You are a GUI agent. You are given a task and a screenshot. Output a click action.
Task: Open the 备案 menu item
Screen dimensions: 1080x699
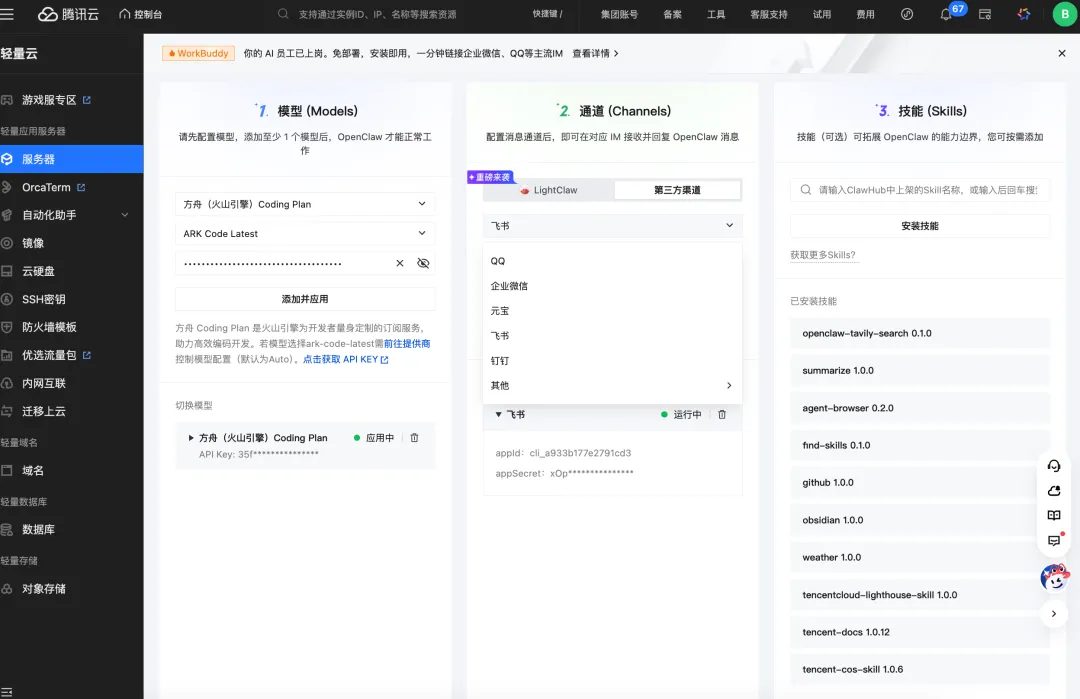[x=672, y=14]
